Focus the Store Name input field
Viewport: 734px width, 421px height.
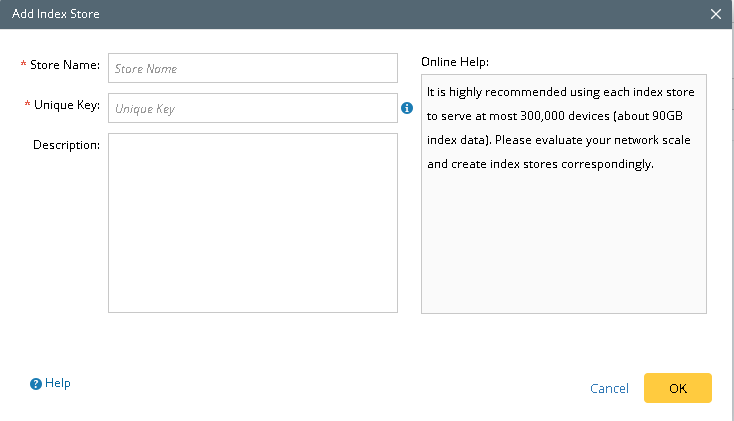pyautogui.click(x=253, y=68)
